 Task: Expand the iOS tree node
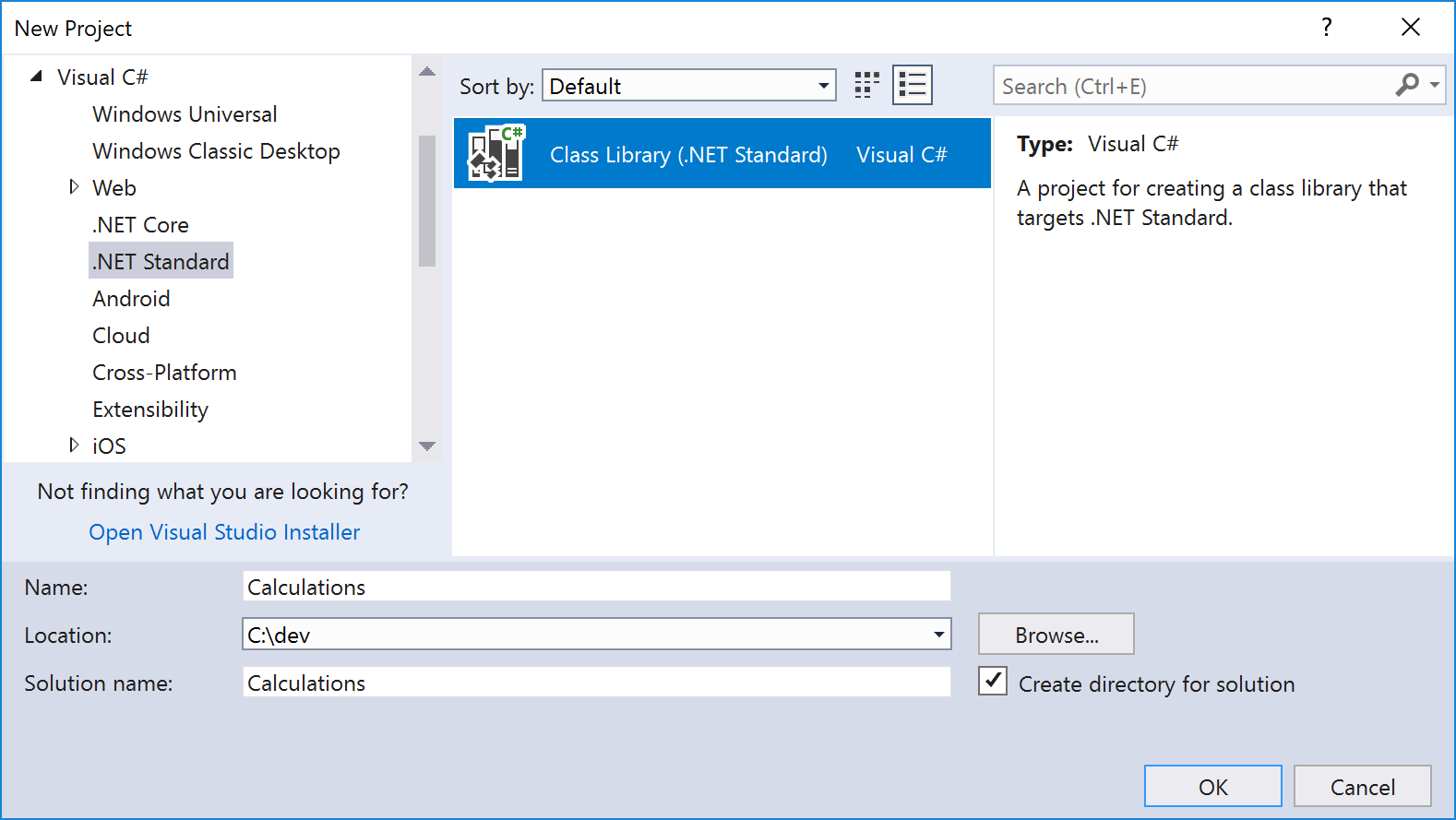pyautogui.click(x=74, y=446)
